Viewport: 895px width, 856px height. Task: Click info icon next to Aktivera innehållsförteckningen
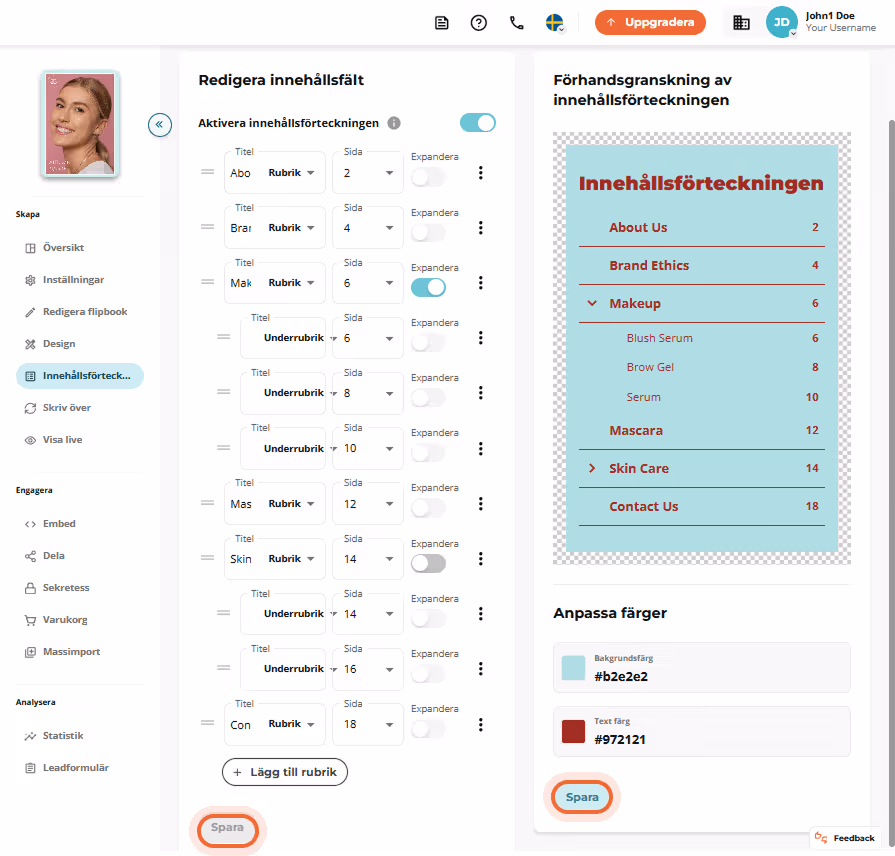[x=394, y=123]
